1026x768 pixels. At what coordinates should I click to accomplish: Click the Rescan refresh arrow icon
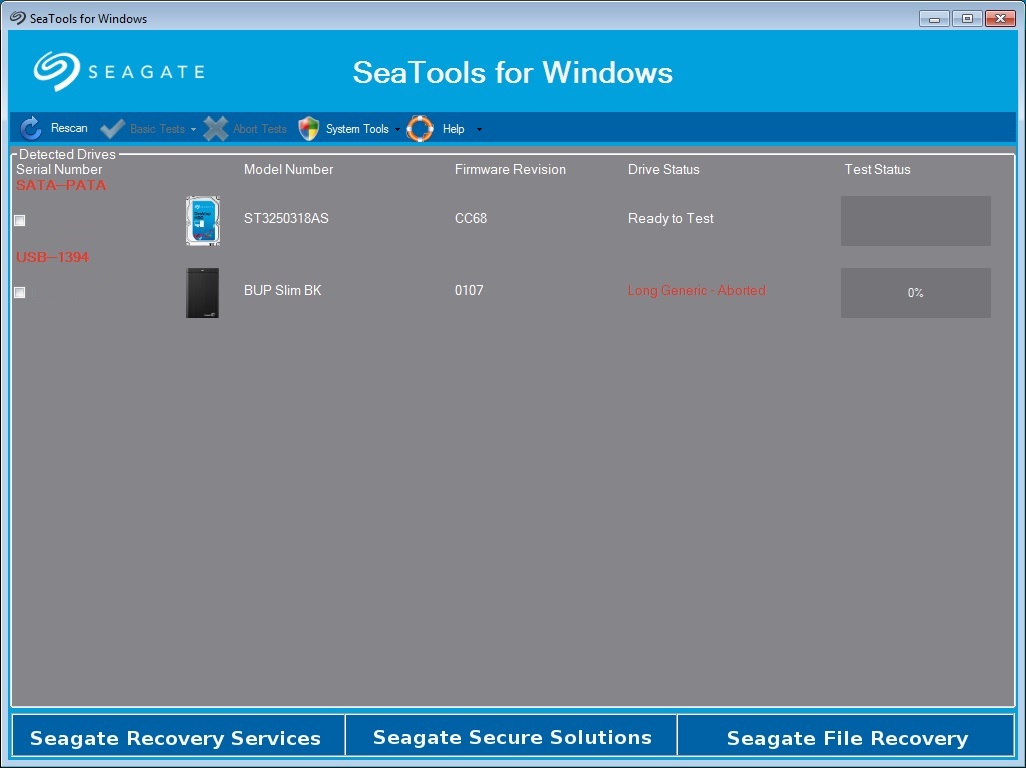tap(30, 128)
